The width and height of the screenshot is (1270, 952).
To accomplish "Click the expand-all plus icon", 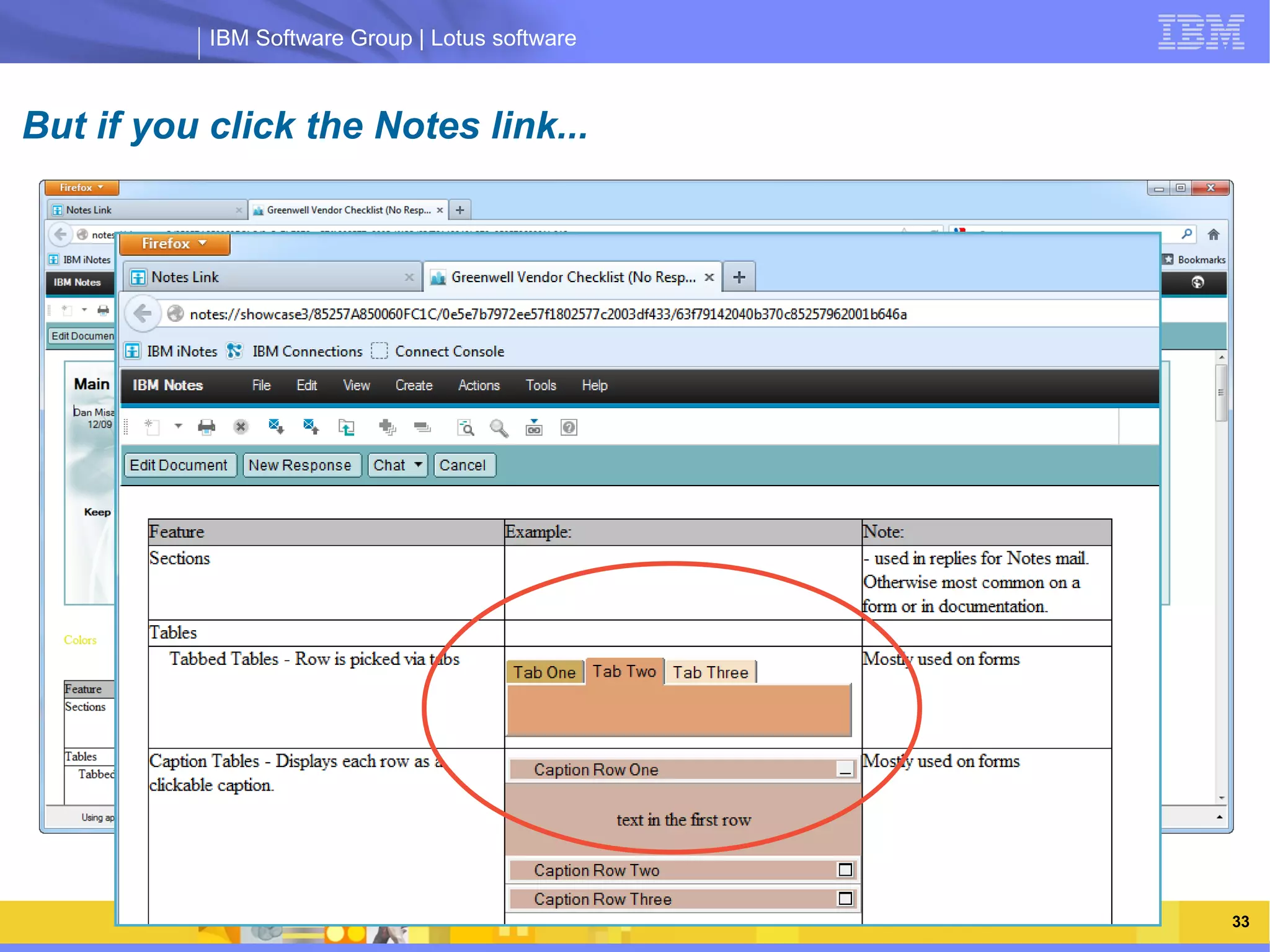I will click(388, 427).
